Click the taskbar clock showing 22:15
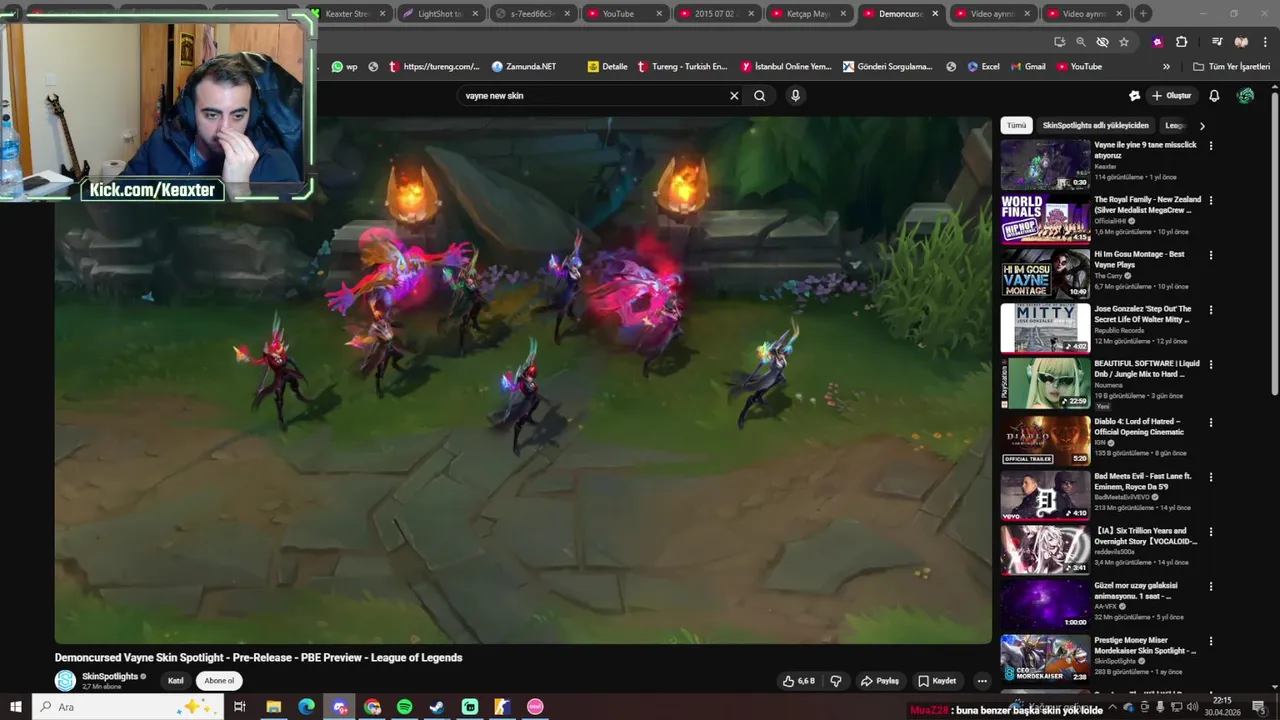 pyautogui.click(x=1221, y=707)
